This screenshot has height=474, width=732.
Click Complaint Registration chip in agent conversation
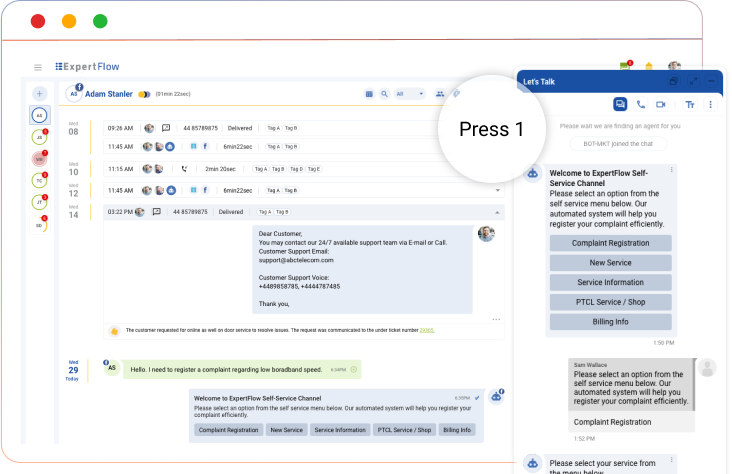pos(228,430)
